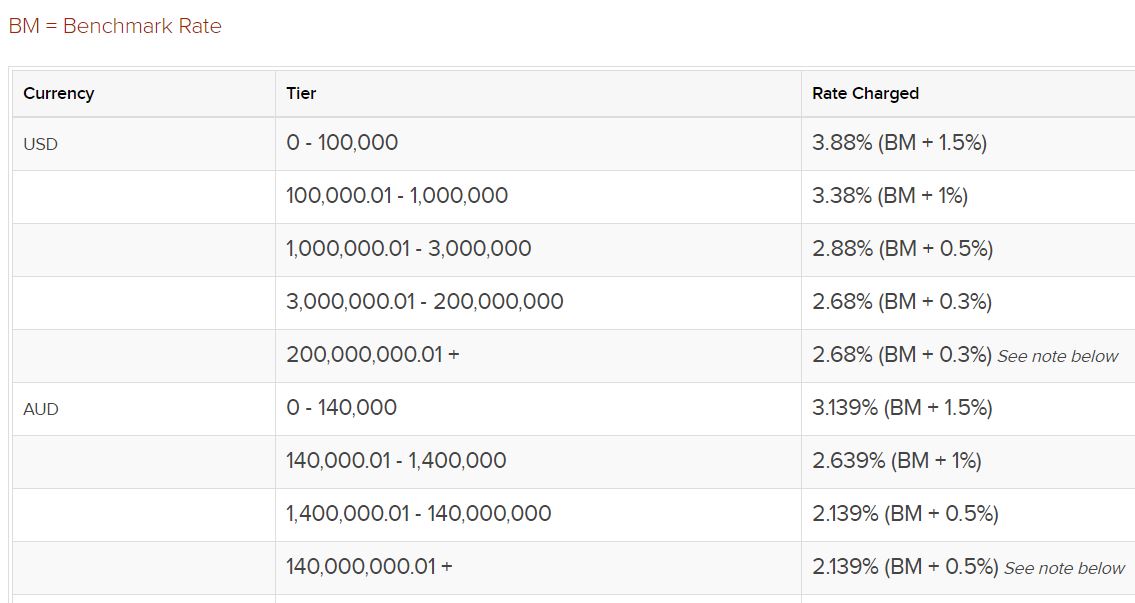Screen dimensions: 1135x603
Task: Click the '3.88% (BM + 1.5%)' rate cell
Action: (x=898, y=143)
